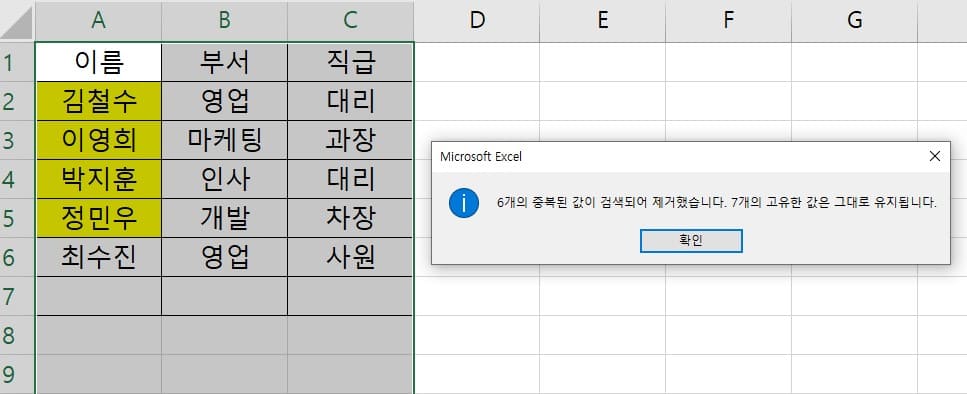This screenshot has height=394, width=967.
Task: Select the cell containing 정민우
Action: [99, 218]
